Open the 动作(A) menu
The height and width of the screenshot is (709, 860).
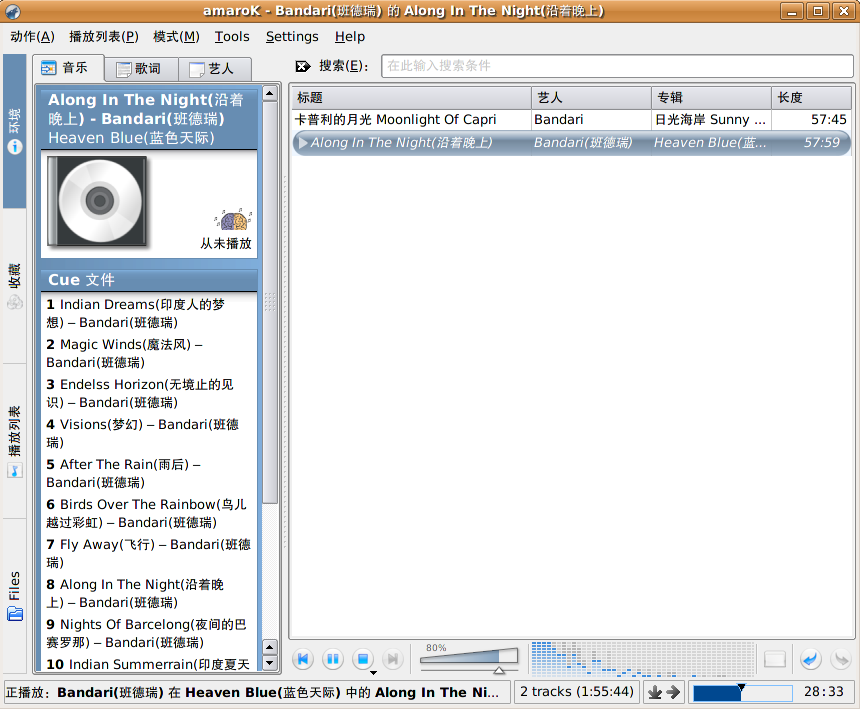32,37
